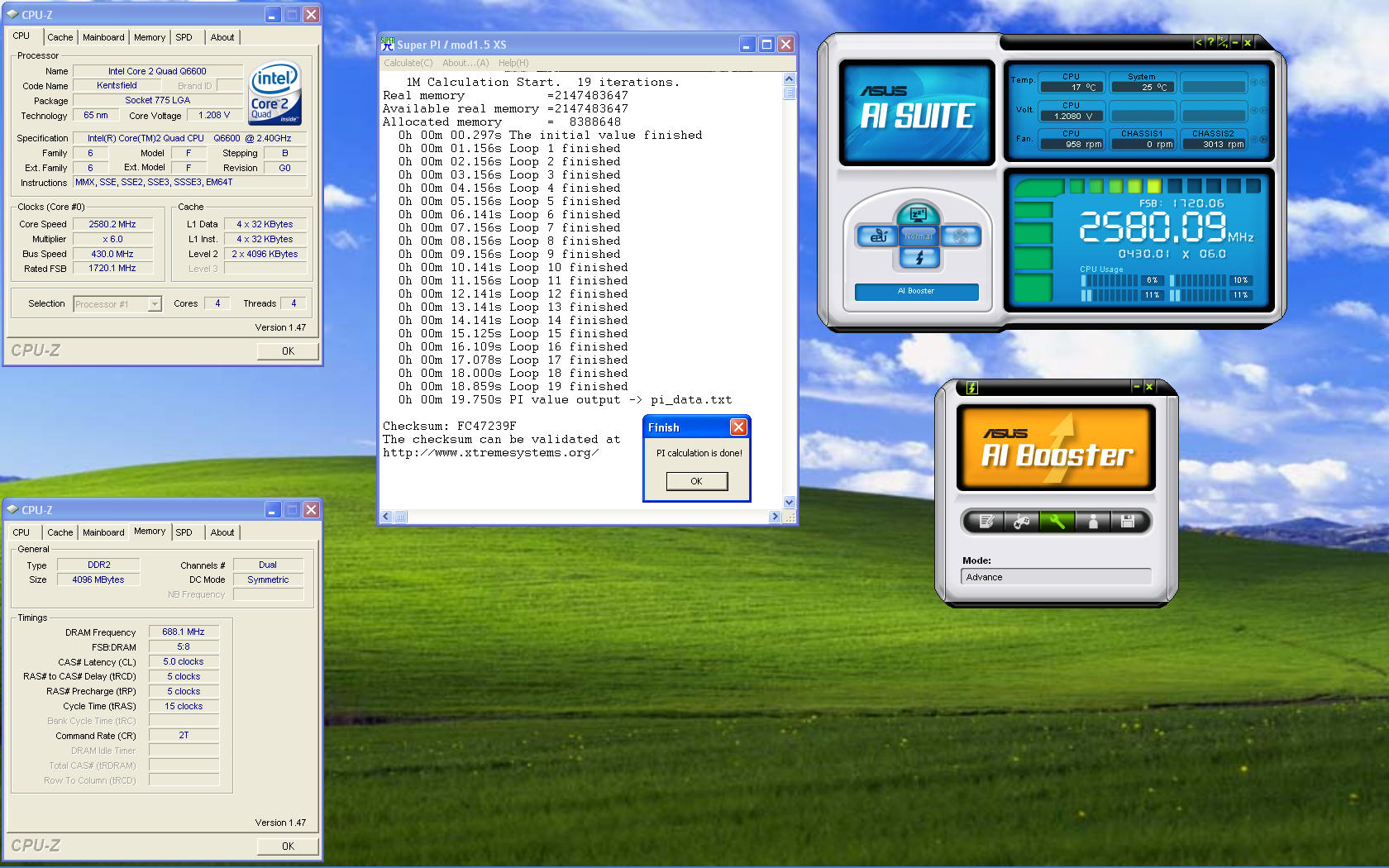Click the ASUS AI Booster orange banner

[1056, 448]
